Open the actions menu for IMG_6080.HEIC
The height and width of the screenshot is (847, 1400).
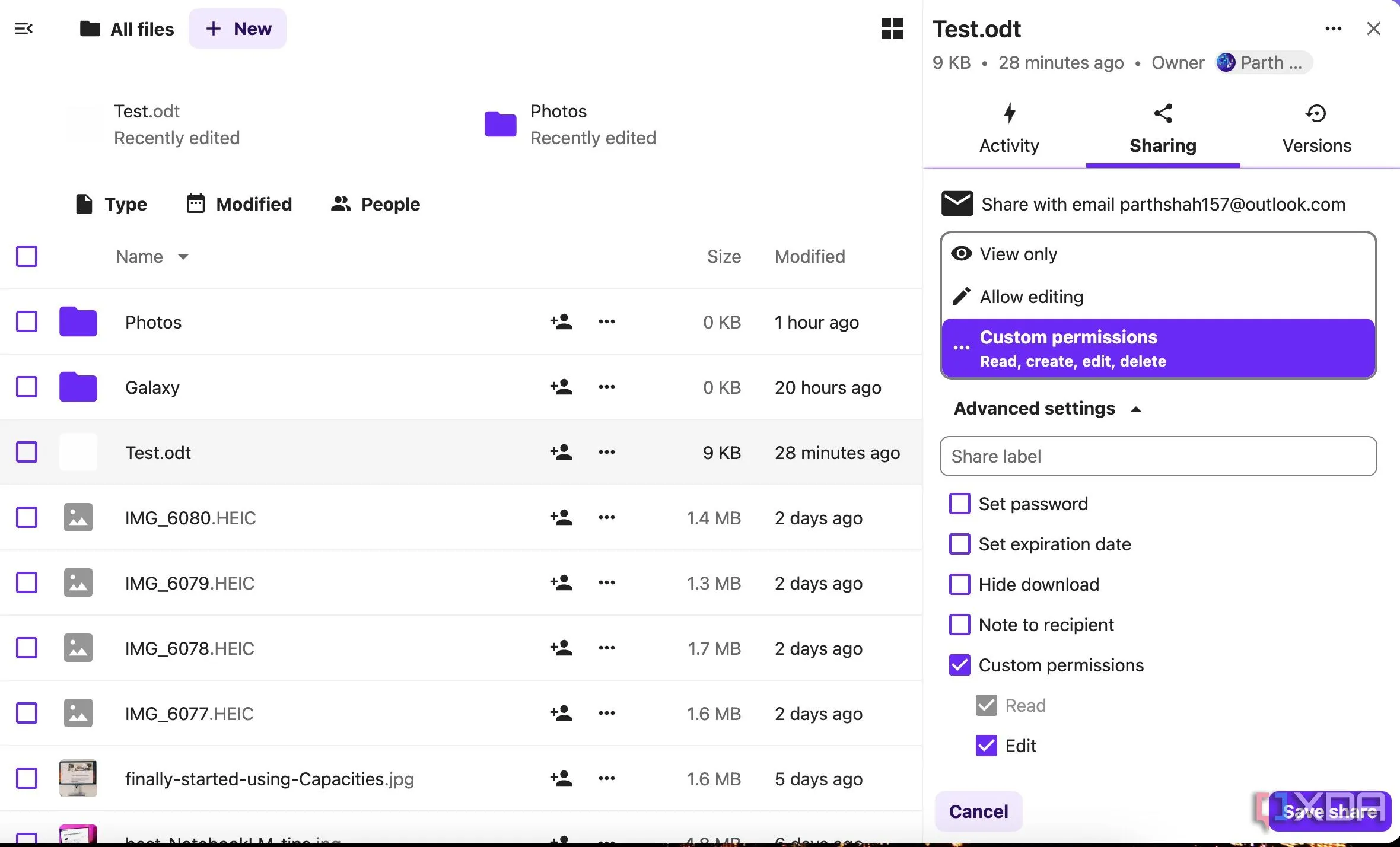tap(606, 517)
